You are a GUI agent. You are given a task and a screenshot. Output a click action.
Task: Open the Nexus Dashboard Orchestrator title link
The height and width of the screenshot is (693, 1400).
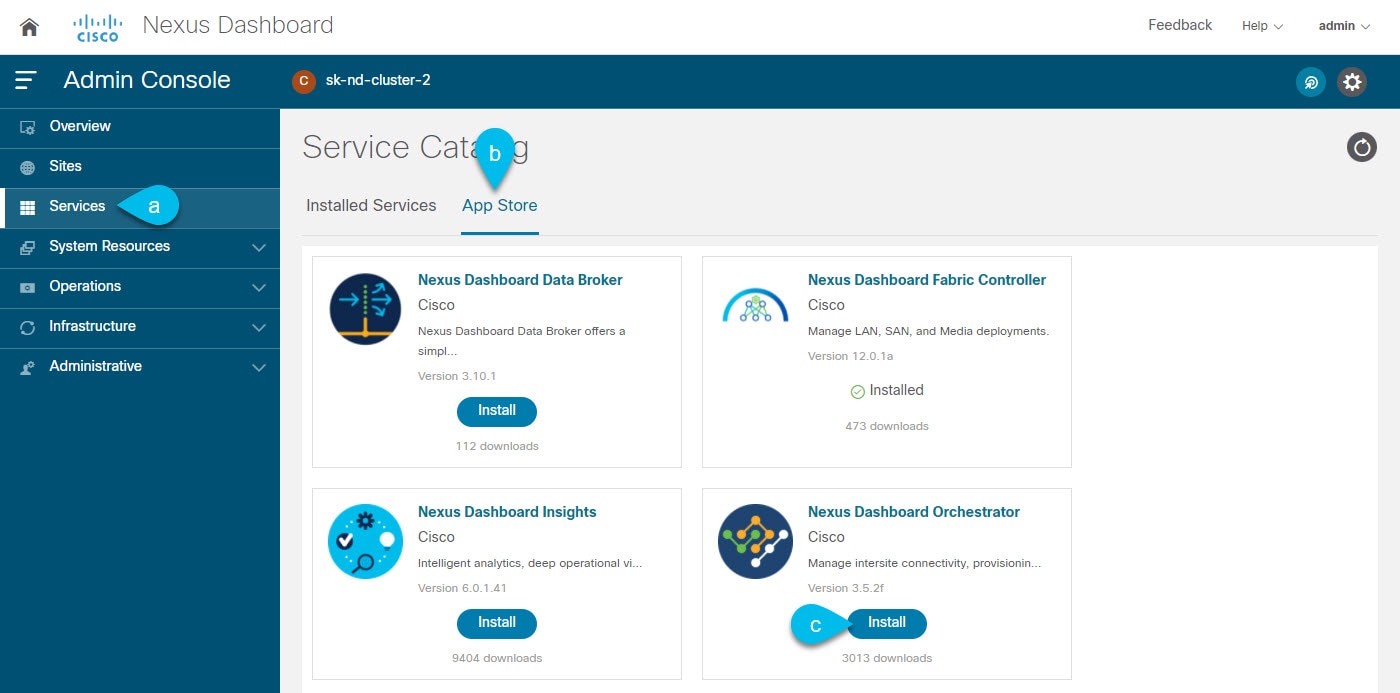click(x=914, y=512)
